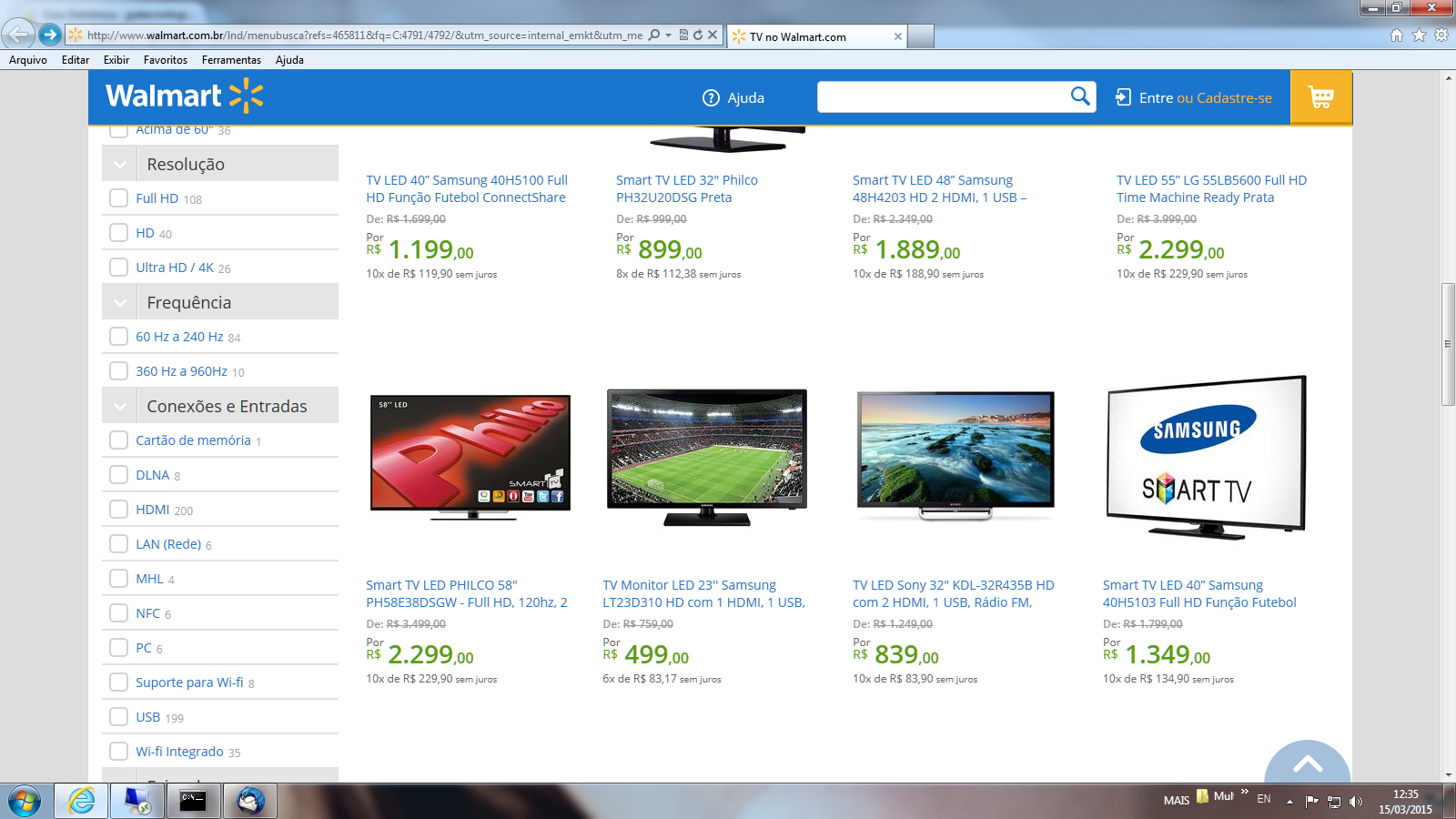Open Smart TV LED 32" Philco product link
This screenshot has height=819, width=1456.
click(687, 189)
